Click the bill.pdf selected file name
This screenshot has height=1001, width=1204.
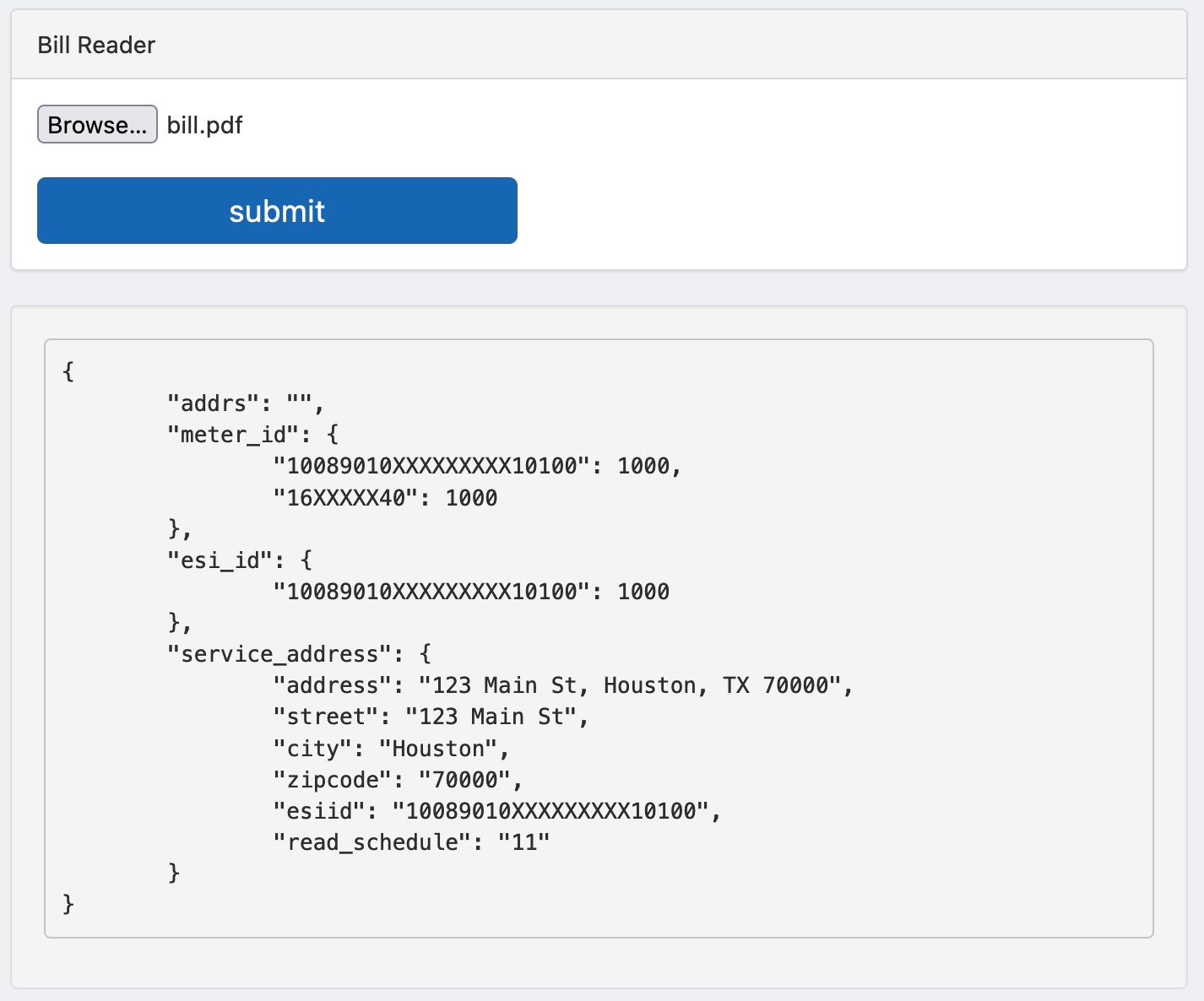click(x=205, y=126)
